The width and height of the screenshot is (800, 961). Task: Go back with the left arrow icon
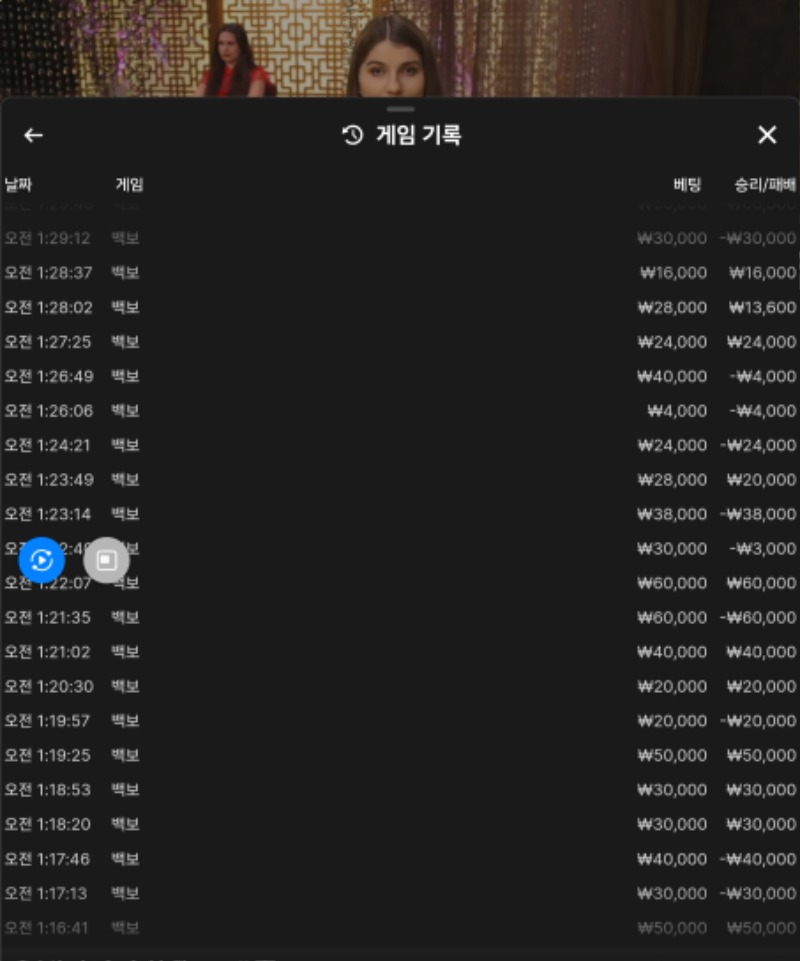[x=33, y=135]
